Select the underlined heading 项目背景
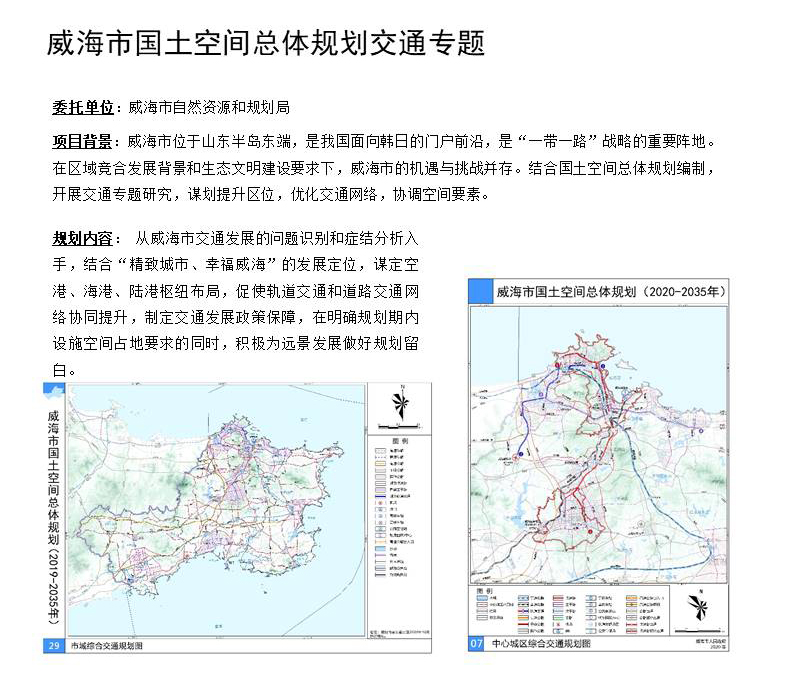This screenshot has height=690, width=793. 82,141
